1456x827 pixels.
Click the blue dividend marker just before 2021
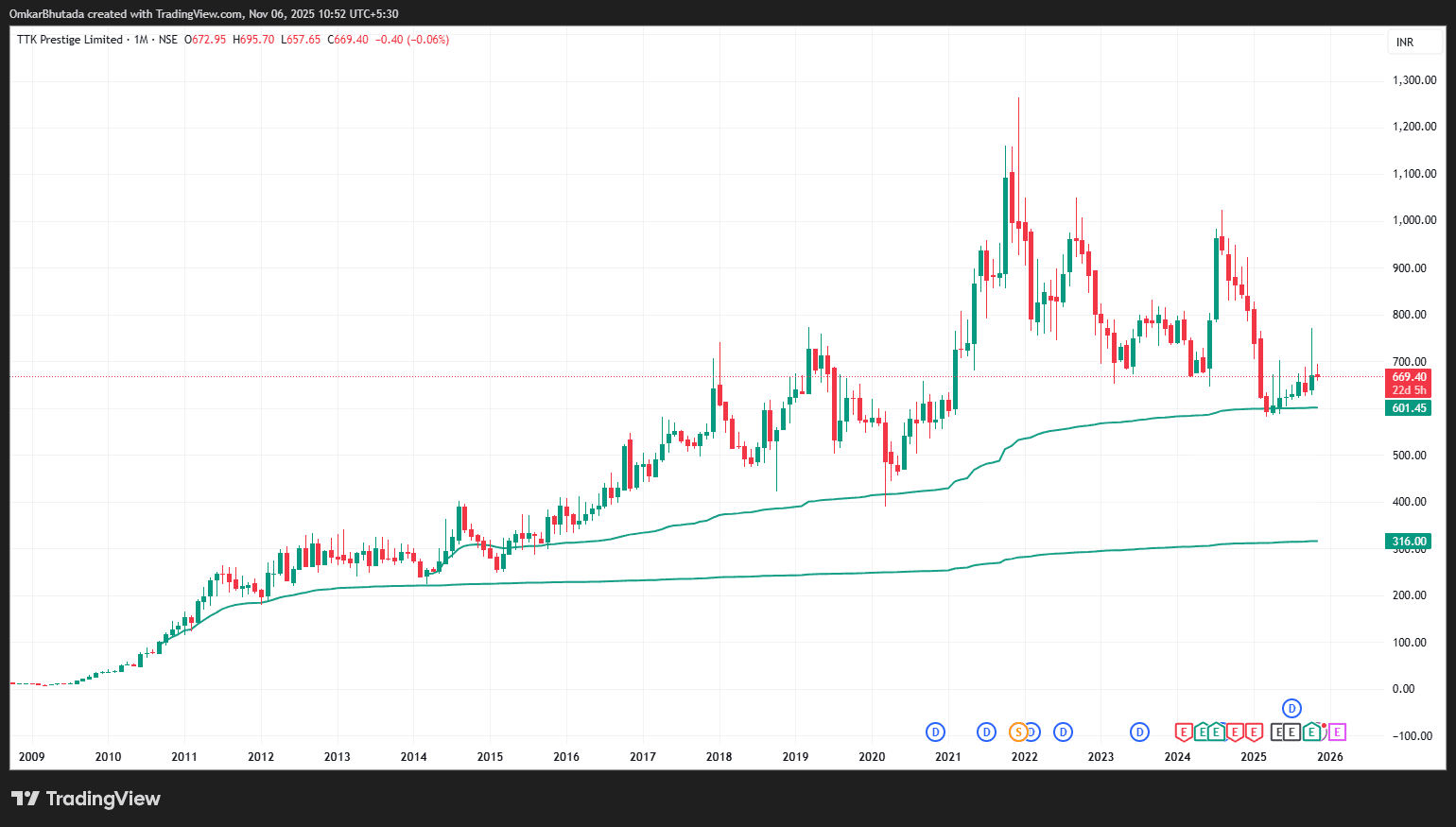[x=935, y=732]
